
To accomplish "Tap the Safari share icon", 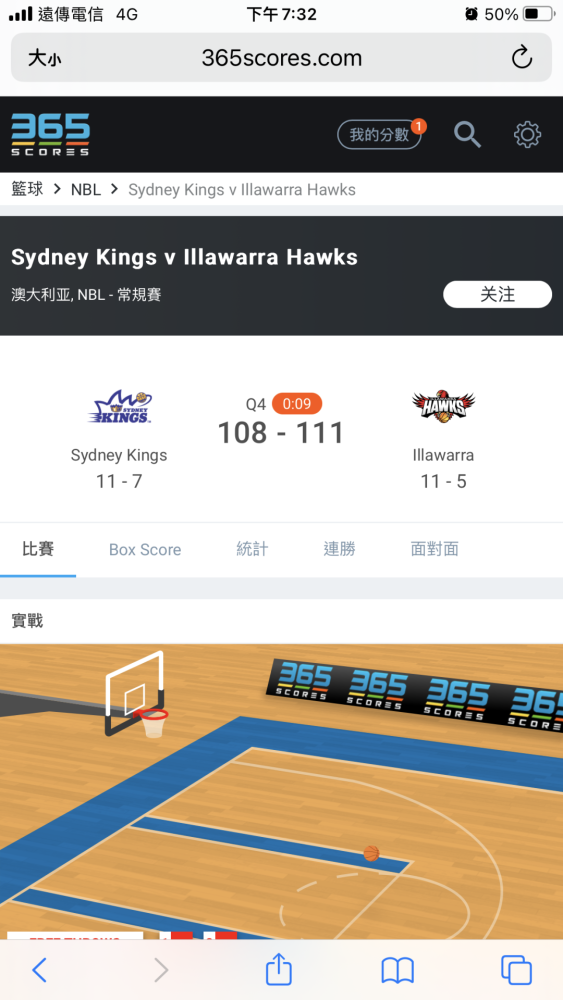I will point(279,970).
